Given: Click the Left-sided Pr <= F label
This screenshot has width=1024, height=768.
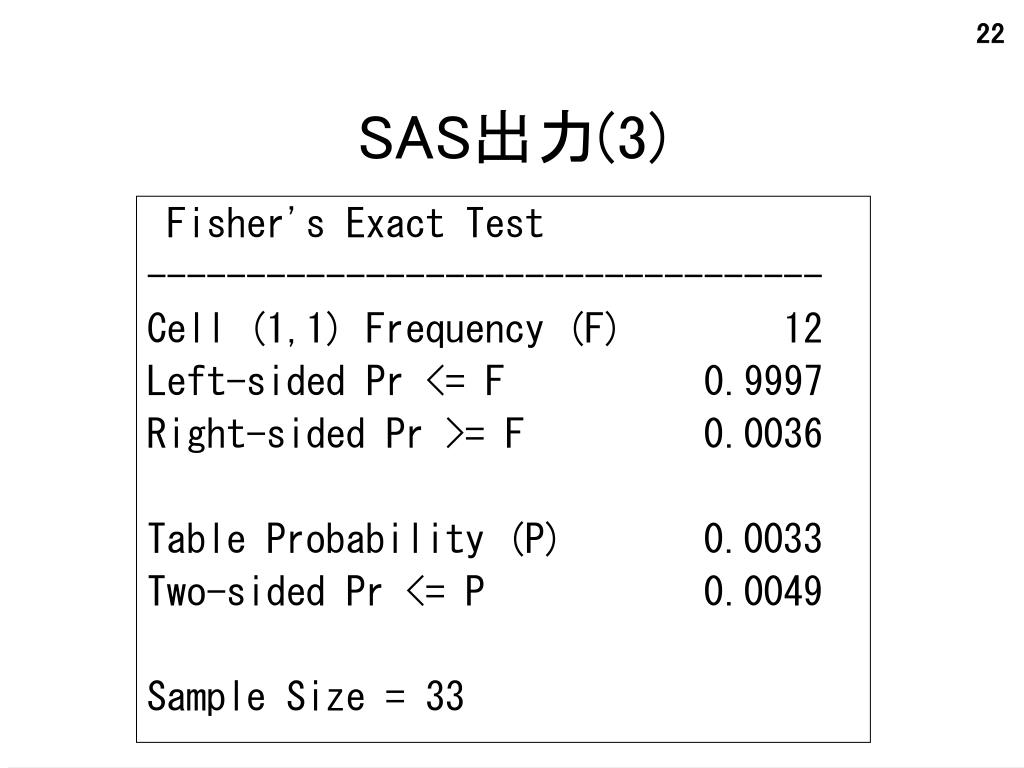Looking at the screenshot, I should (325, 381).
